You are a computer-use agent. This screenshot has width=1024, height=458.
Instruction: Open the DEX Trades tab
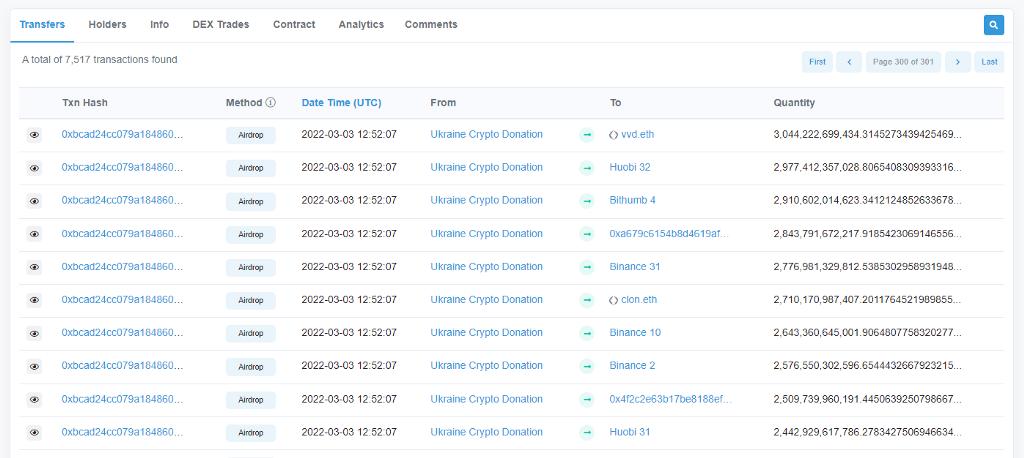click(220, 24)
